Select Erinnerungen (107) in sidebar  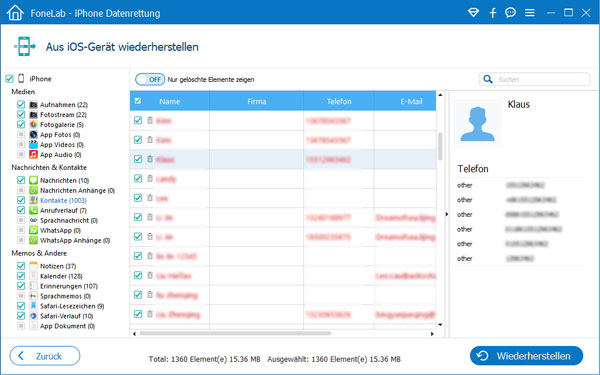[x=69, y=286]
